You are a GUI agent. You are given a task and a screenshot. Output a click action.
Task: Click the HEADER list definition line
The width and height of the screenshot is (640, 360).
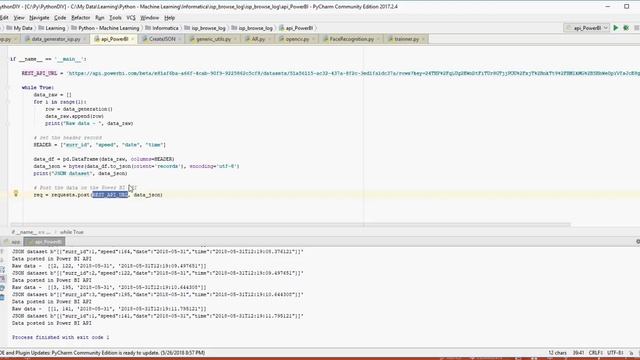pyautogui.click(x=100, y=145)
